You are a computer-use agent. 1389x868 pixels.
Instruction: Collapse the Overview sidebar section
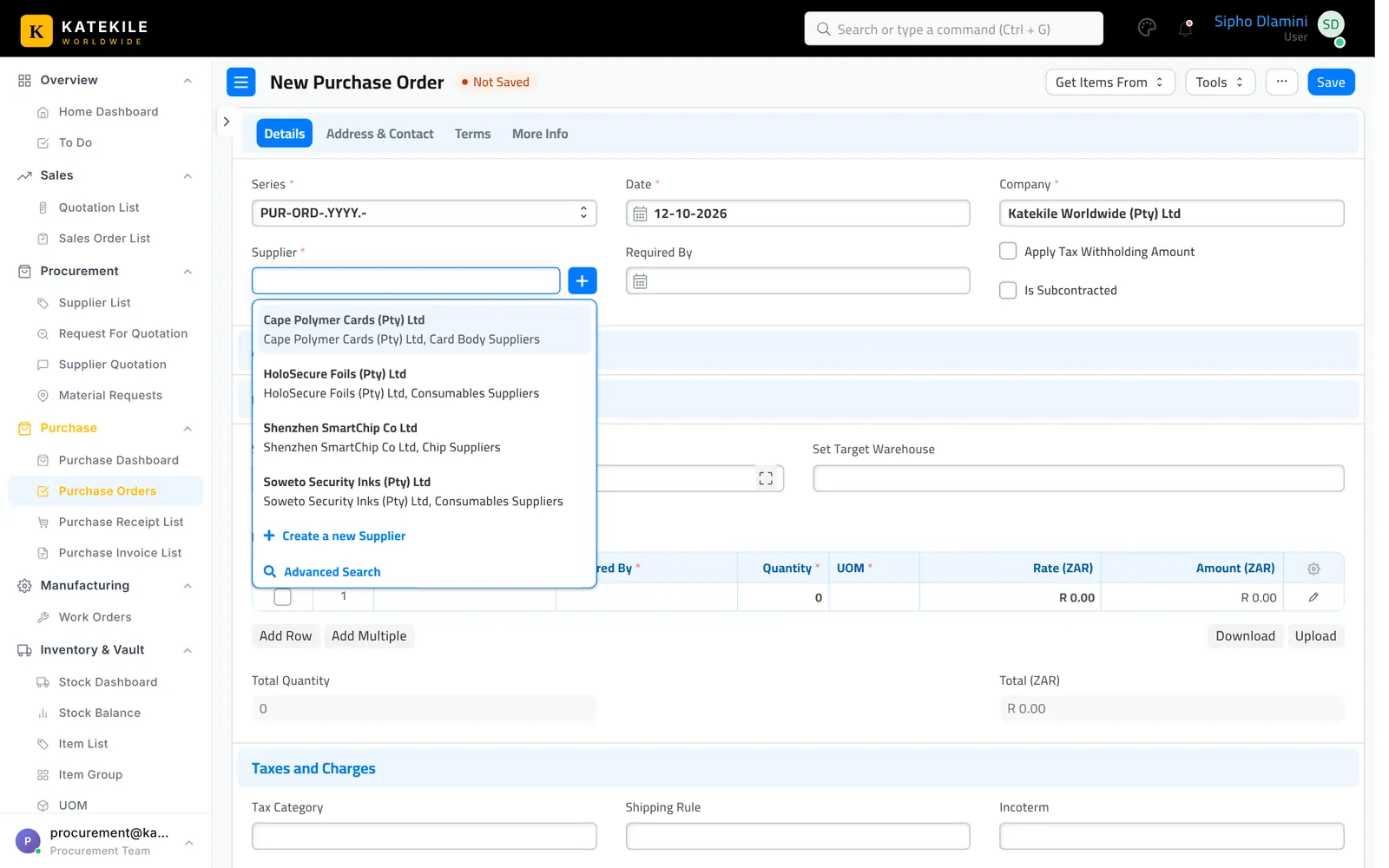[188, 81]
